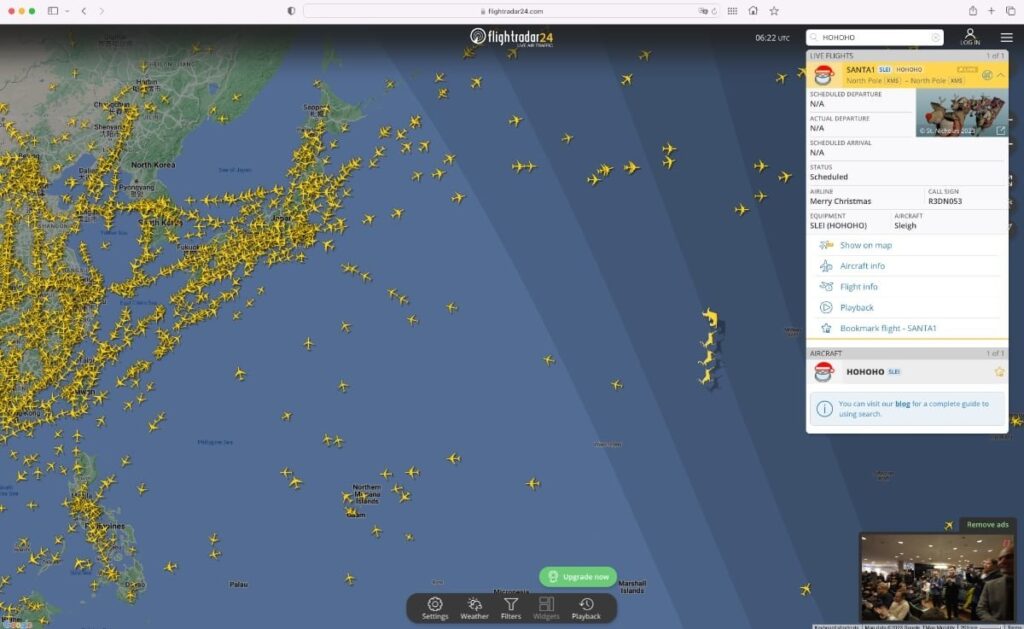Viewport: 1024px width, 629px height.
Task: Click the Flight info route icon
Action: (826, 287)
